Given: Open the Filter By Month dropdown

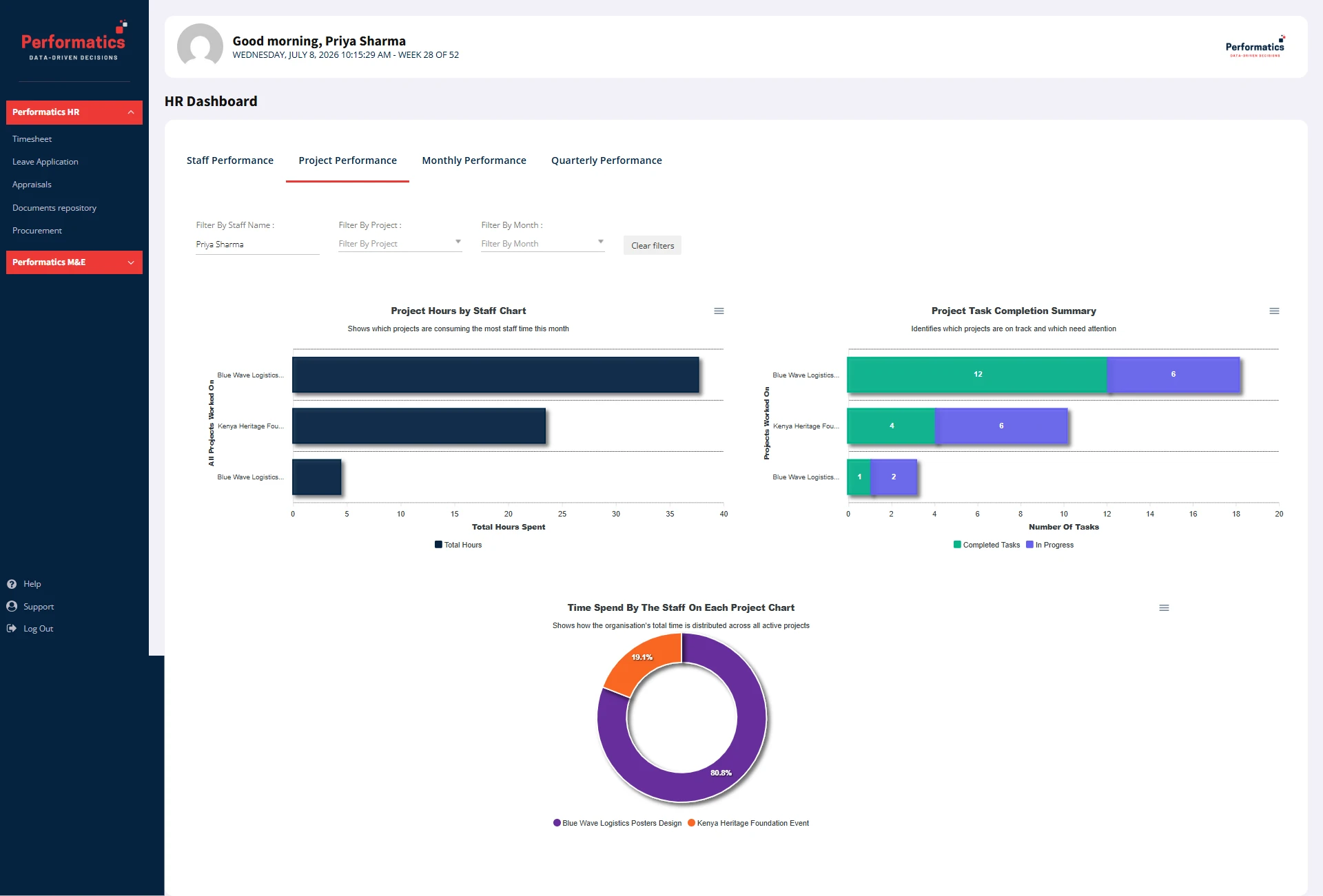Looking at the screenshot, I should click(x=543, y=244).
